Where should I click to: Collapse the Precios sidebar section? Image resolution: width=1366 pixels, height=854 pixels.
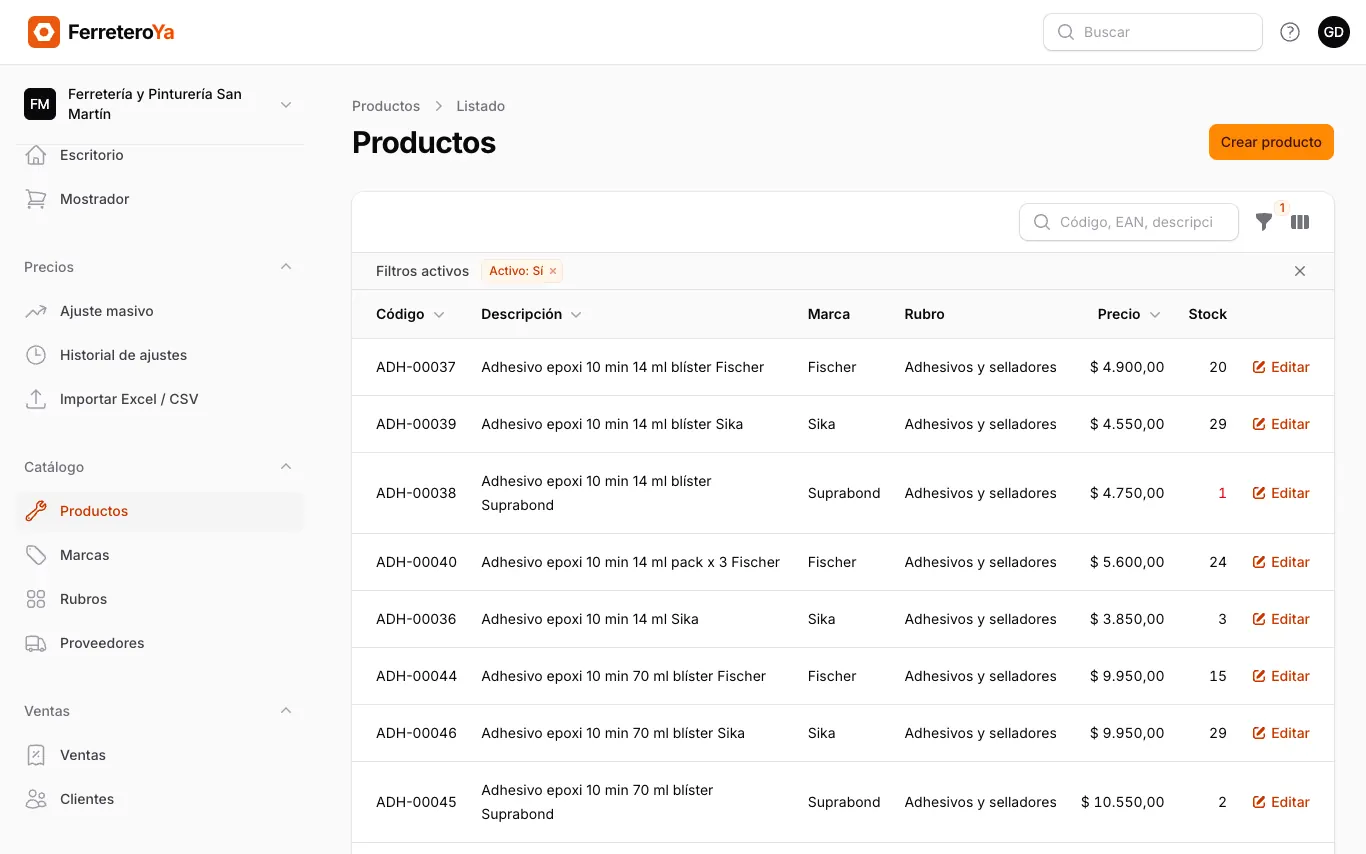(x=286, y=267)
